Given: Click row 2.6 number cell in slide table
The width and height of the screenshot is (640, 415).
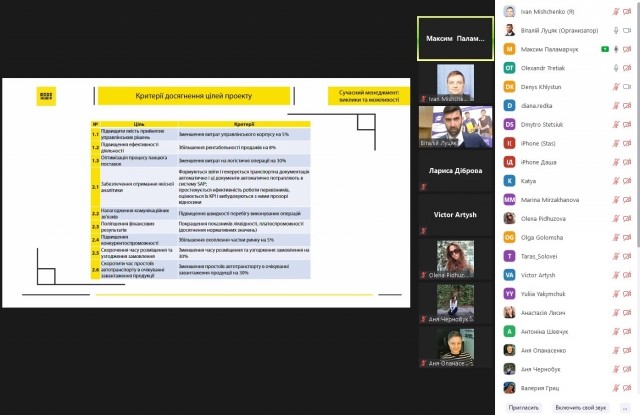Looking at the screenshot, I should click(x=96, y=270).
